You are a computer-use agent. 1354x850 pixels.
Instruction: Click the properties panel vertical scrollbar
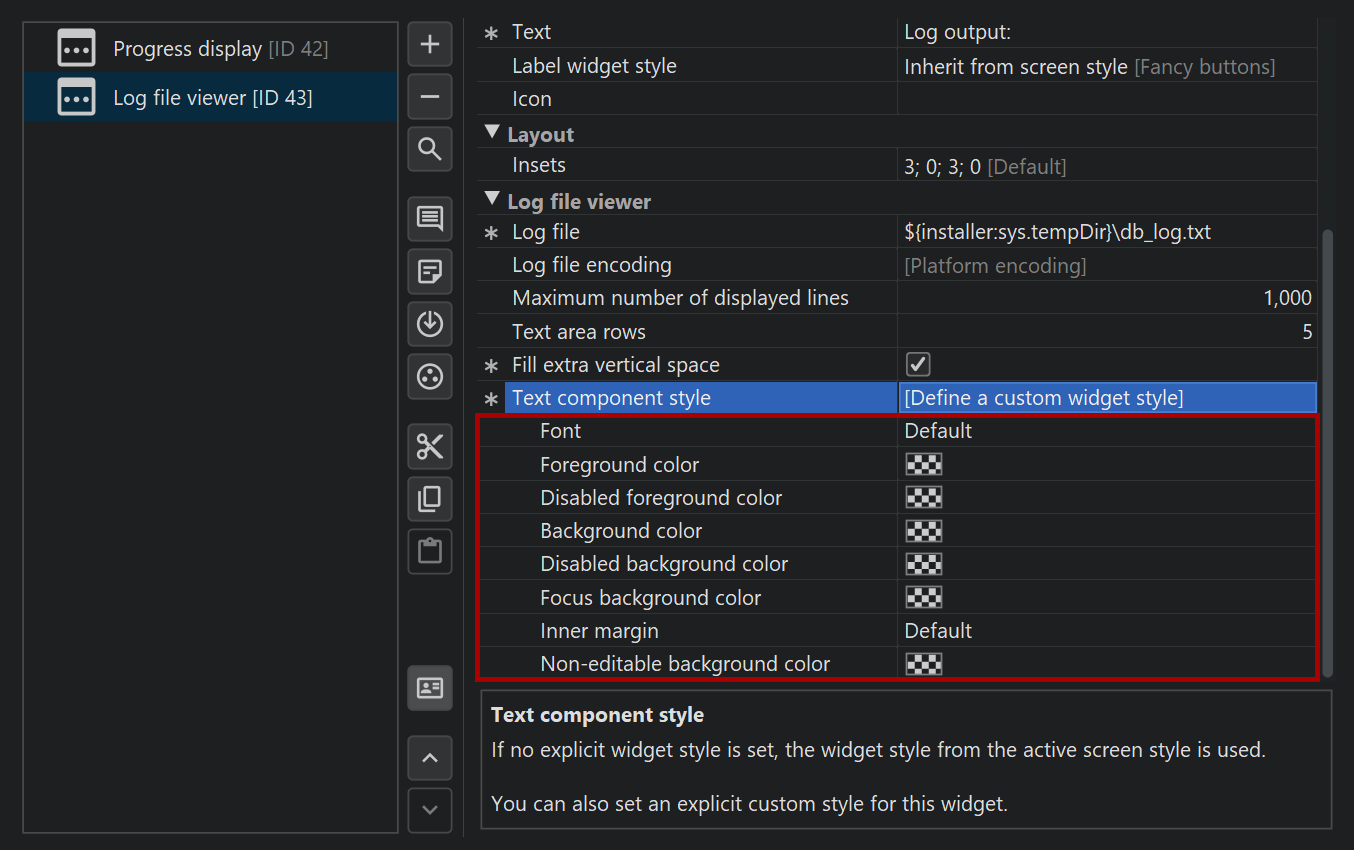pos(1327,450)
